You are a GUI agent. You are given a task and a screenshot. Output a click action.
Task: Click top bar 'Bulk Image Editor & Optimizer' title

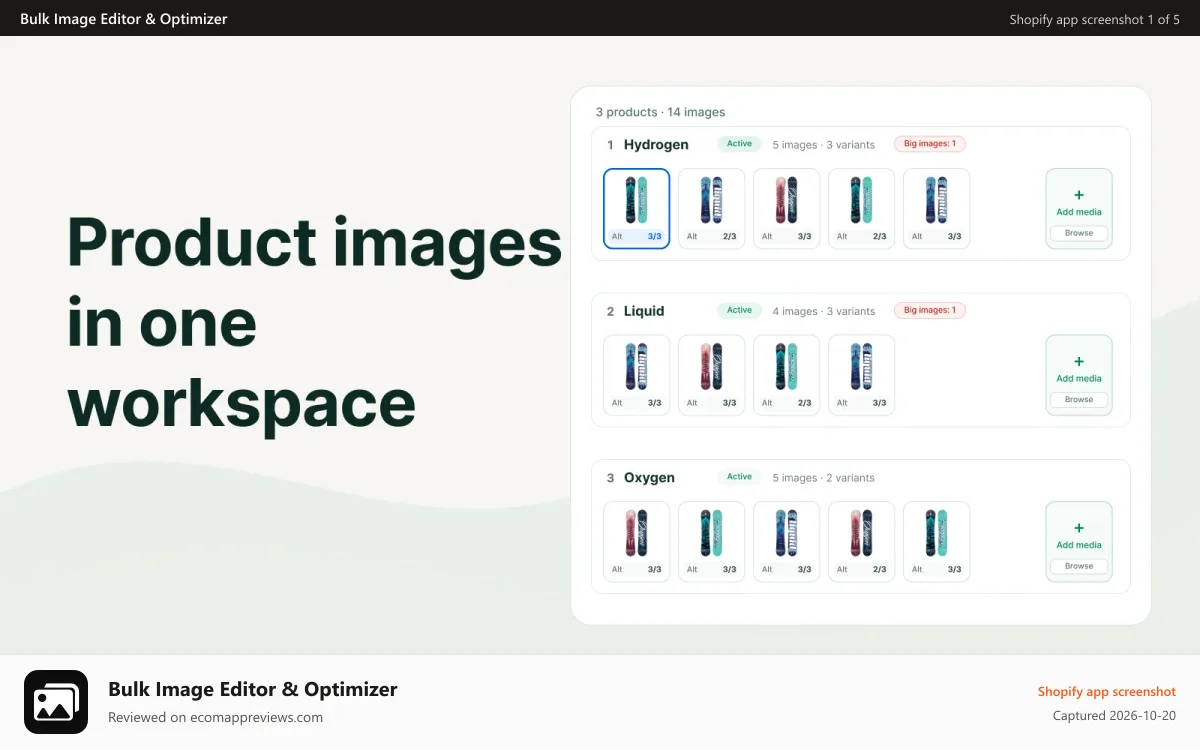[124, 18]
